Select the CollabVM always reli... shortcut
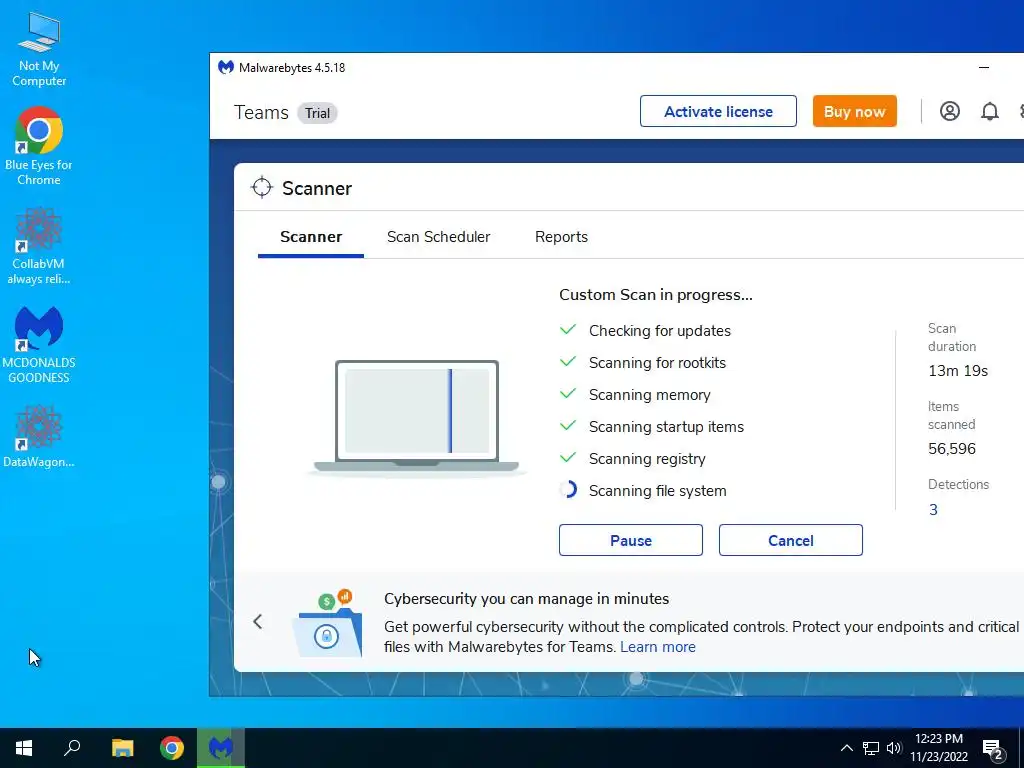This screenshot has height=768, width=1024. pos(39,246)
